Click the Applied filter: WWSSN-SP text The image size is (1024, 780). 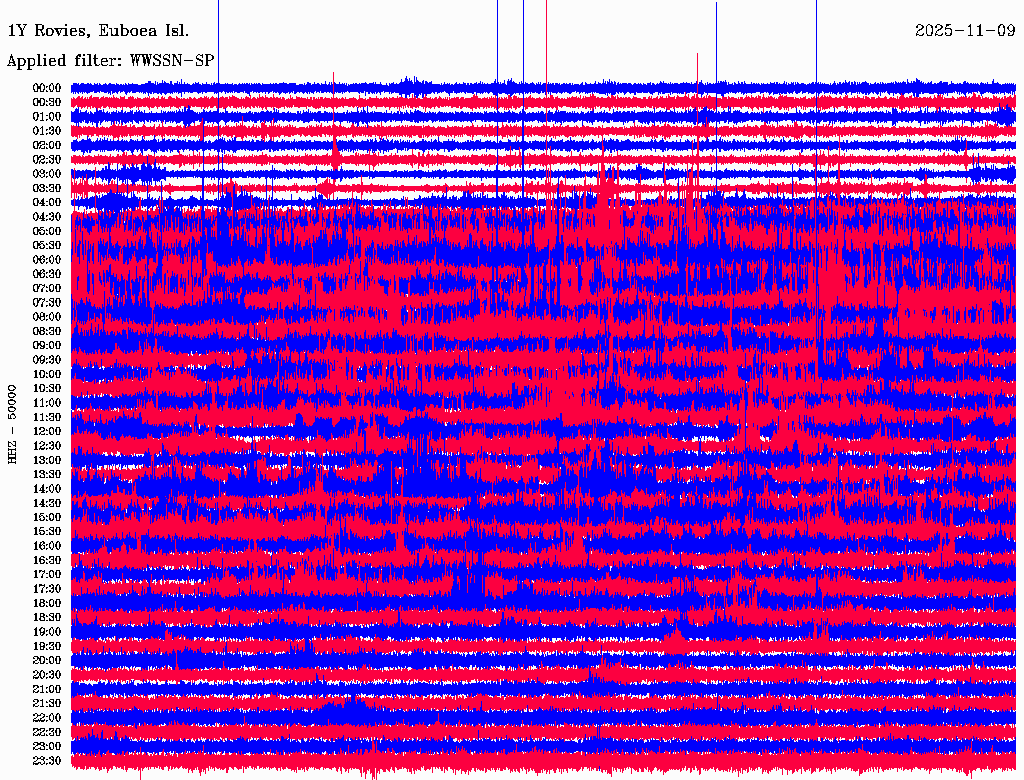tap(110, 61)
